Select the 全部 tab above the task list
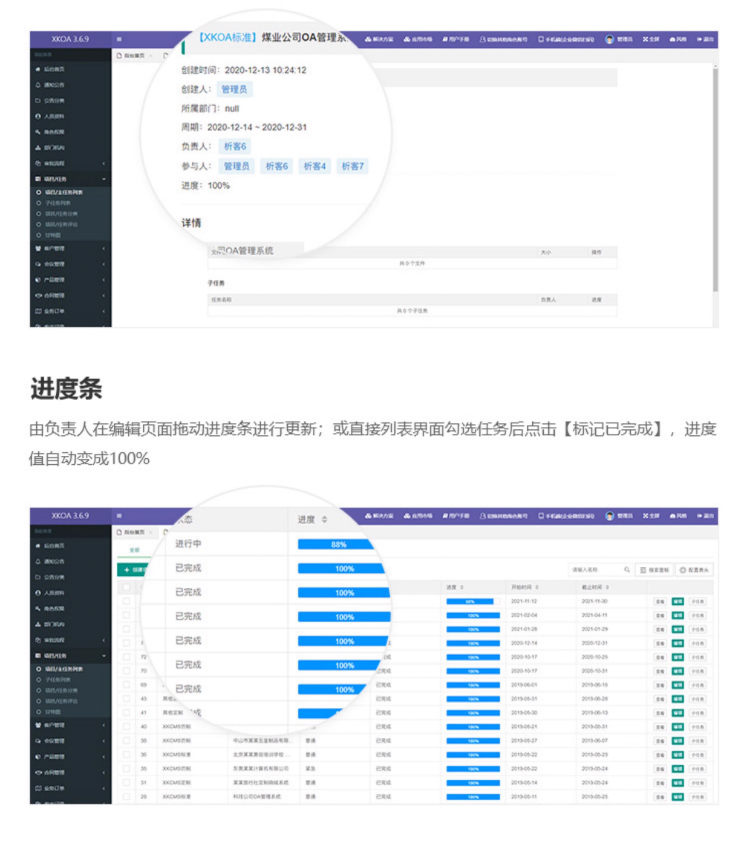Viewport: 750px width, 864px height. click(x=134, y=549)
